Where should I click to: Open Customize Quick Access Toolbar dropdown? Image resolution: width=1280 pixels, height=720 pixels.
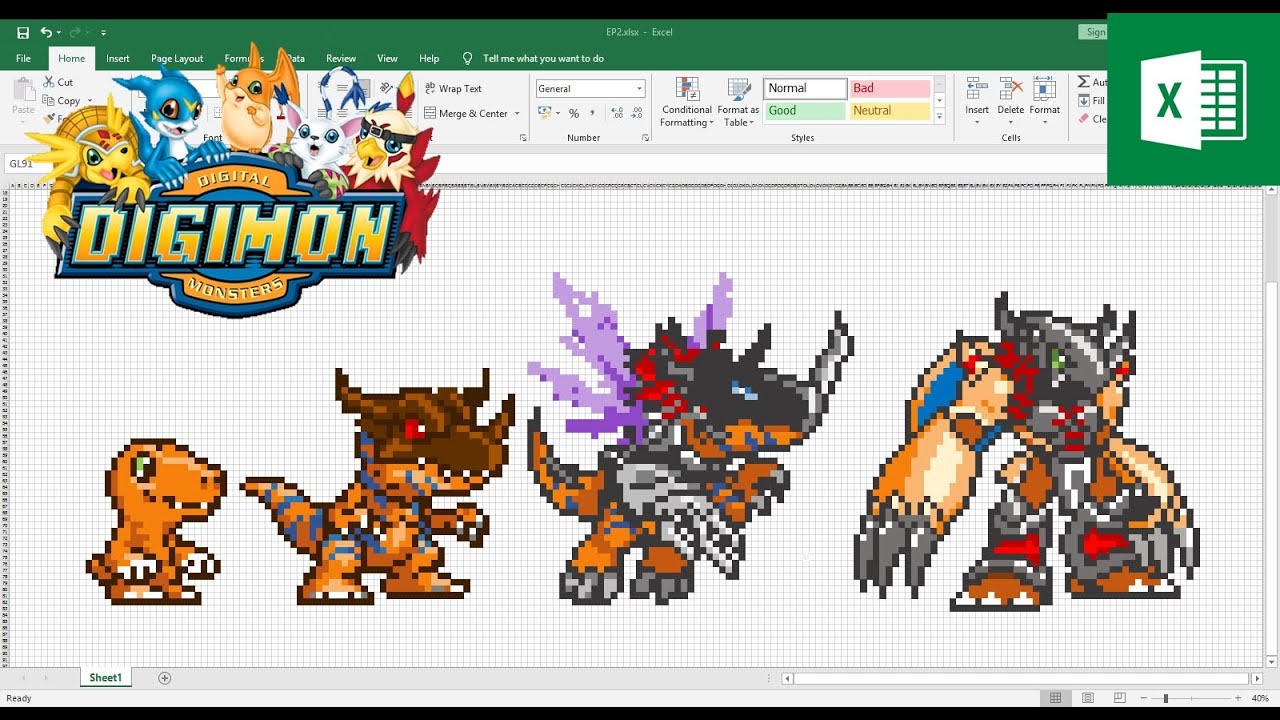point(103,33)
